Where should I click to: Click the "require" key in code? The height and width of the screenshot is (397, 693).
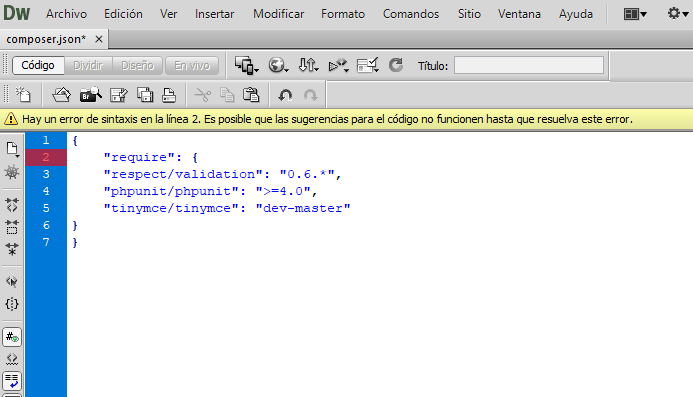pos(139,157)
